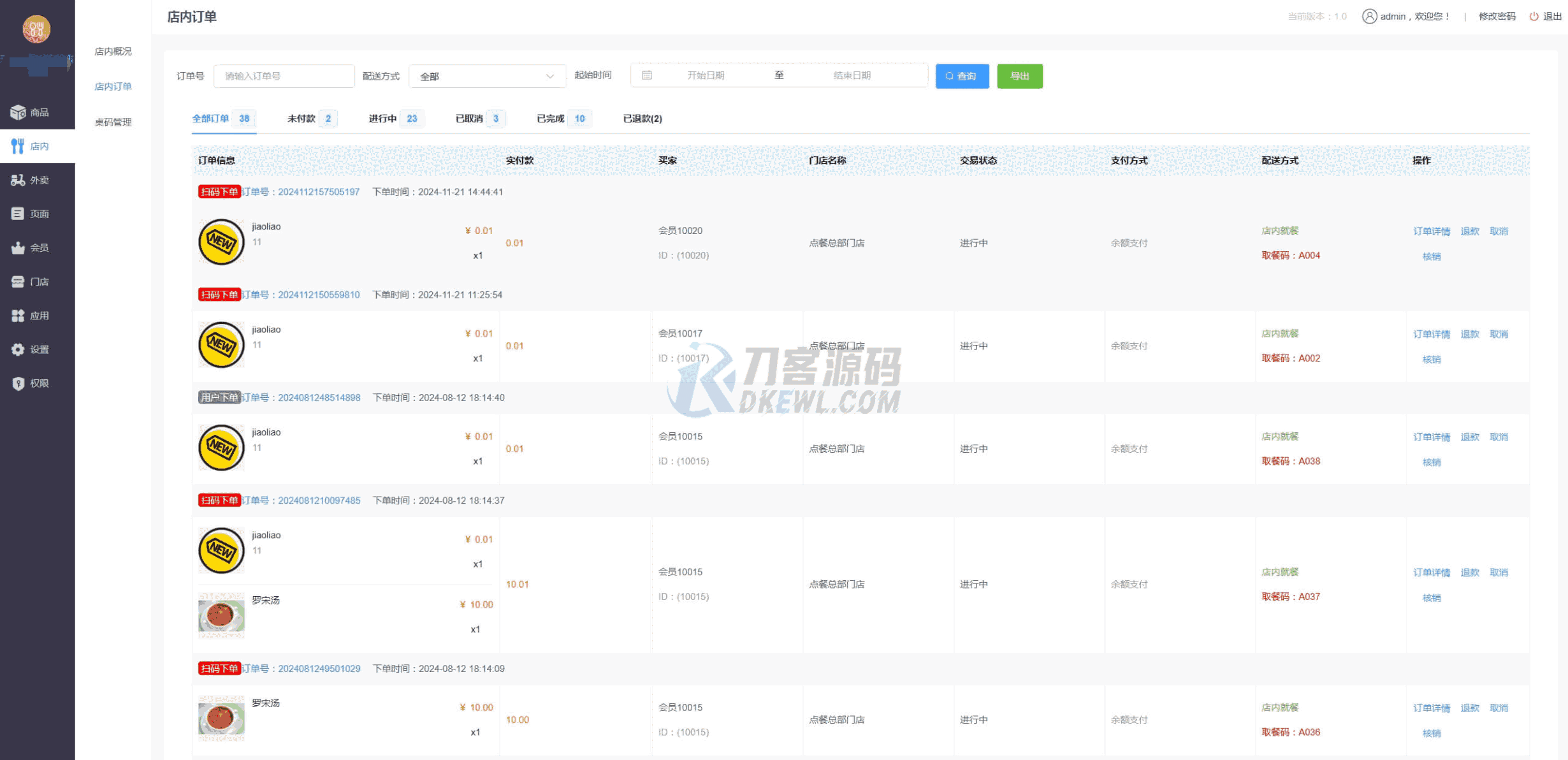The image size is (1568, 760).
Task: Open 桌码管理 in the submenu
Action: point(113,122)
